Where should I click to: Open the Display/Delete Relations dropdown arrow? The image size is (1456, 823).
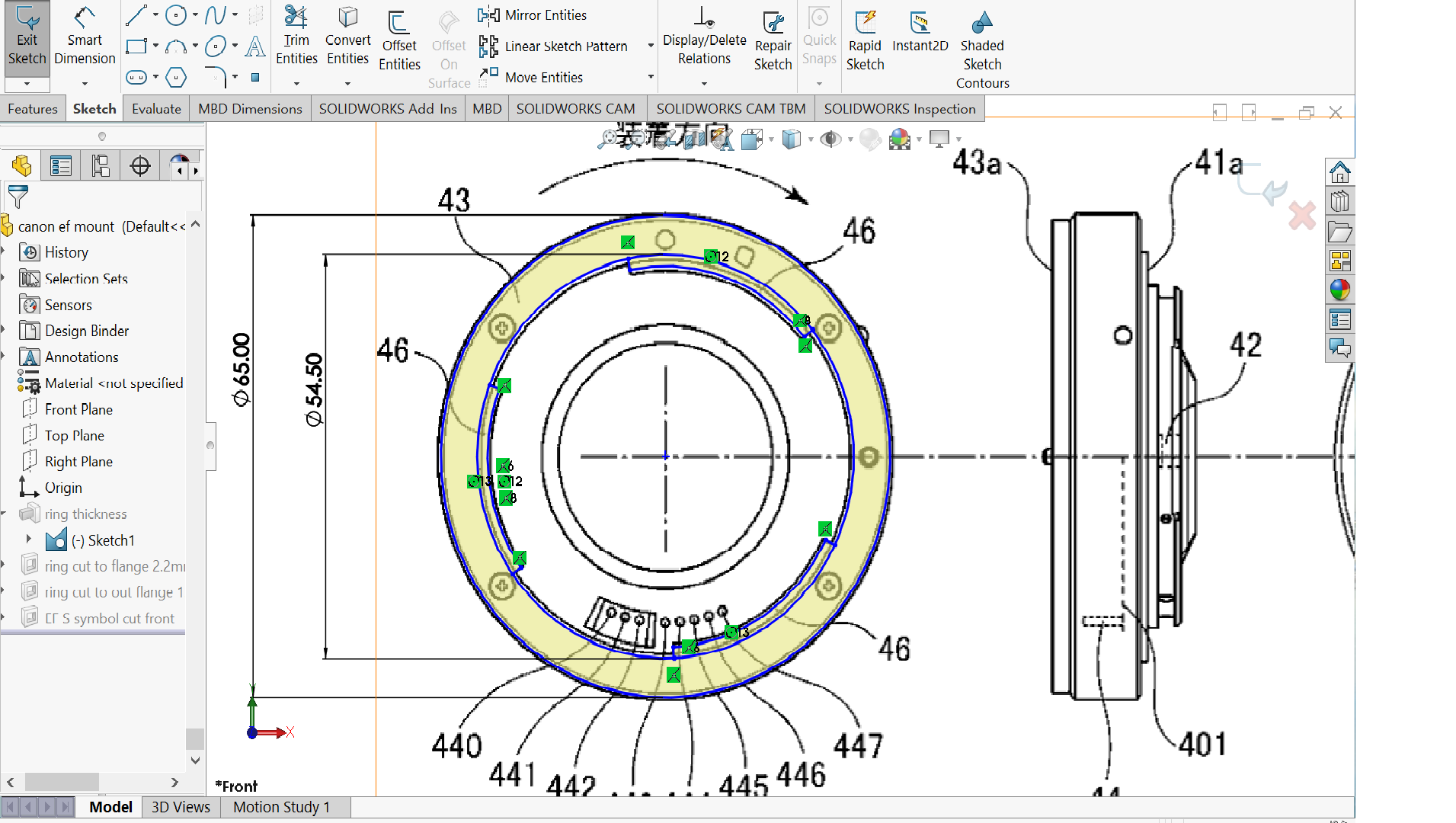coord(704,83)
